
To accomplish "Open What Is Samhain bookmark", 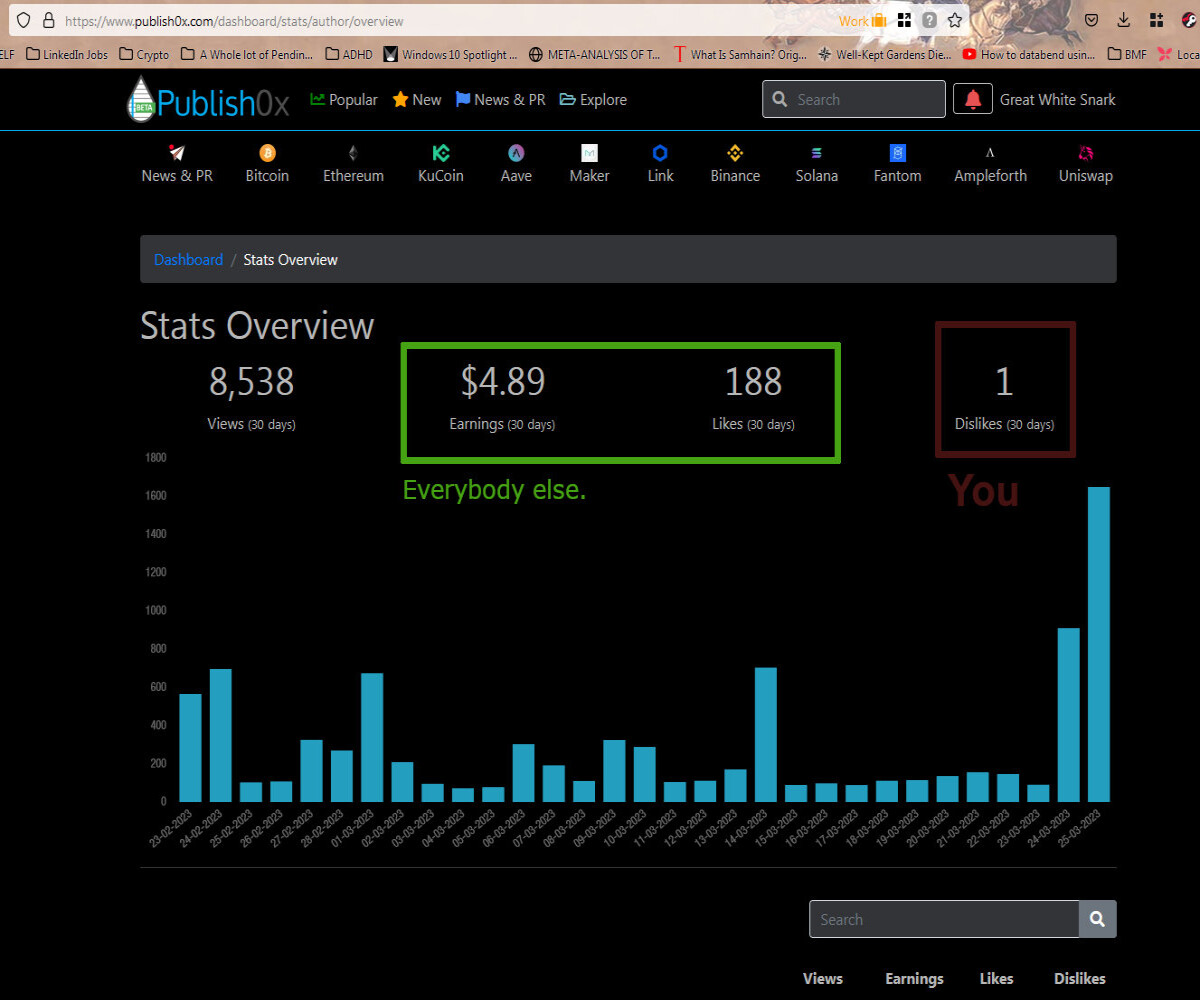I will click(740, 54).
